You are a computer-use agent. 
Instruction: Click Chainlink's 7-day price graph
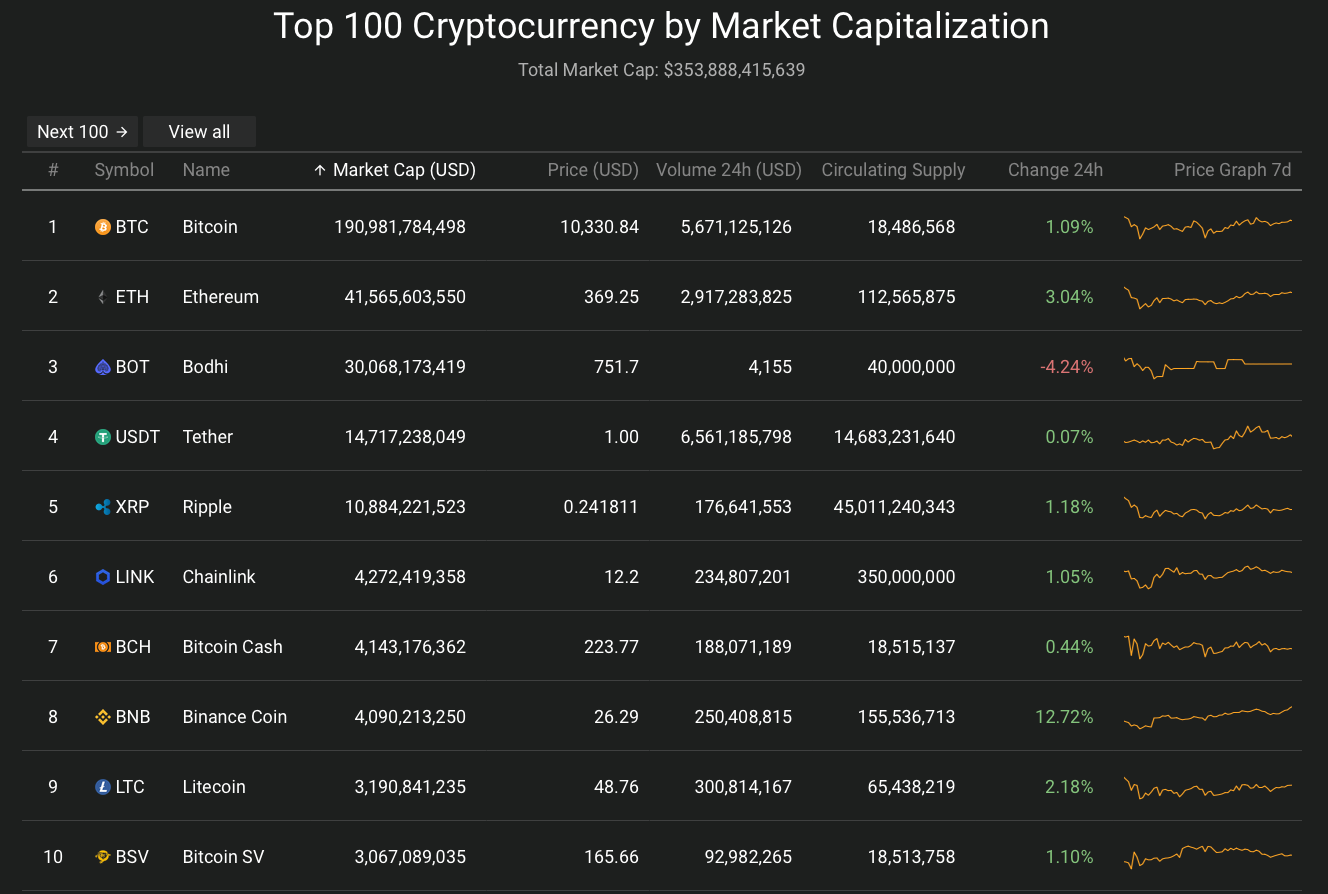click(1208, 577)
